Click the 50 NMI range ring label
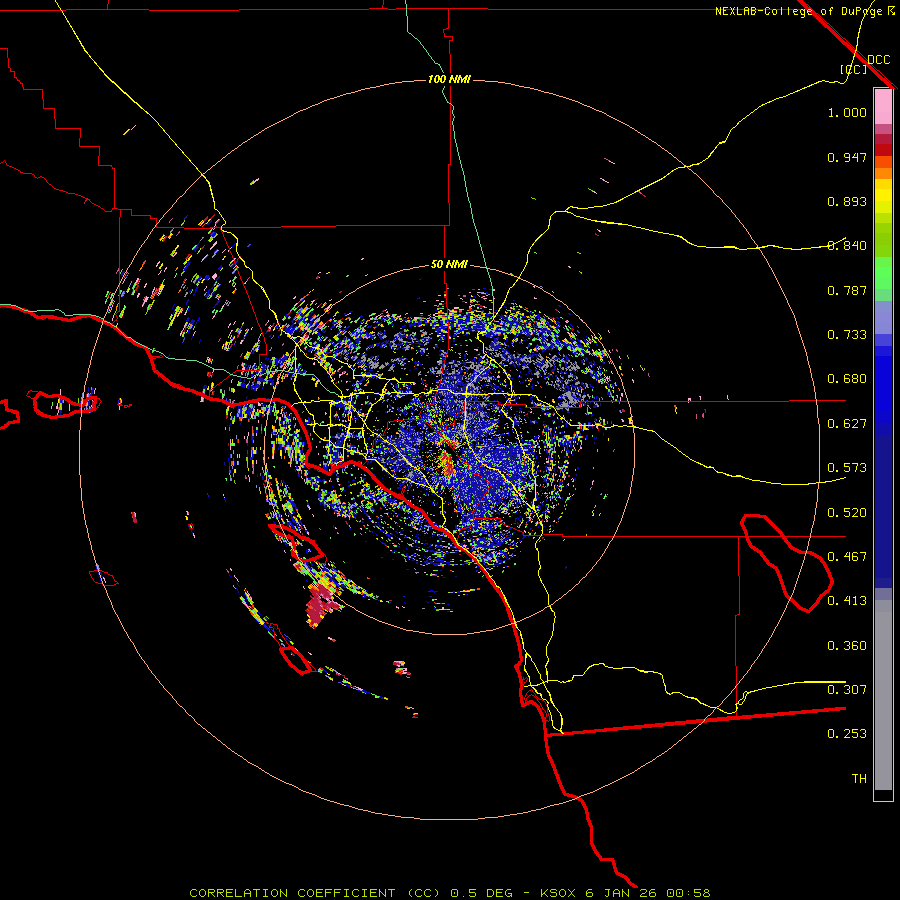 click(449, 264)
